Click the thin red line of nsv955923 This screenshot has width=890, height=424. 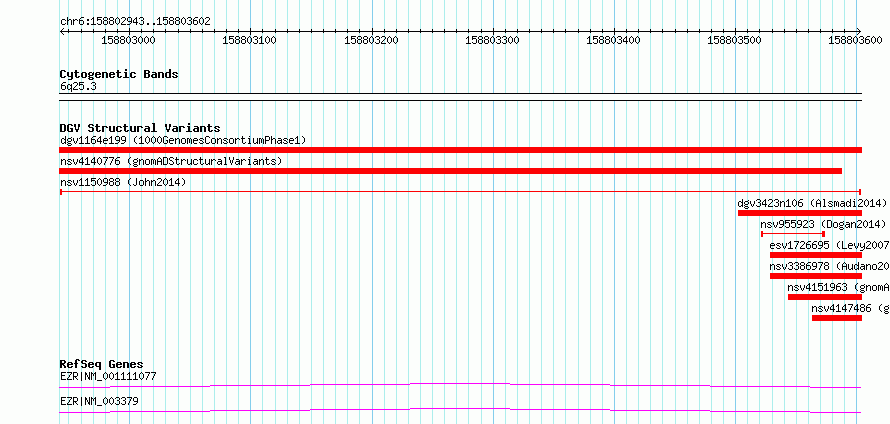(x=793, y=233)
